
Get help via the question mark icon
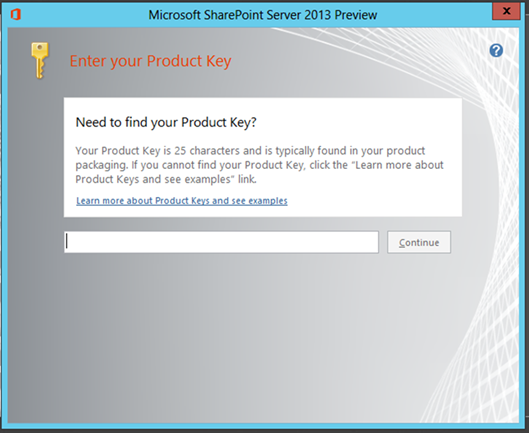click(496, 51)
